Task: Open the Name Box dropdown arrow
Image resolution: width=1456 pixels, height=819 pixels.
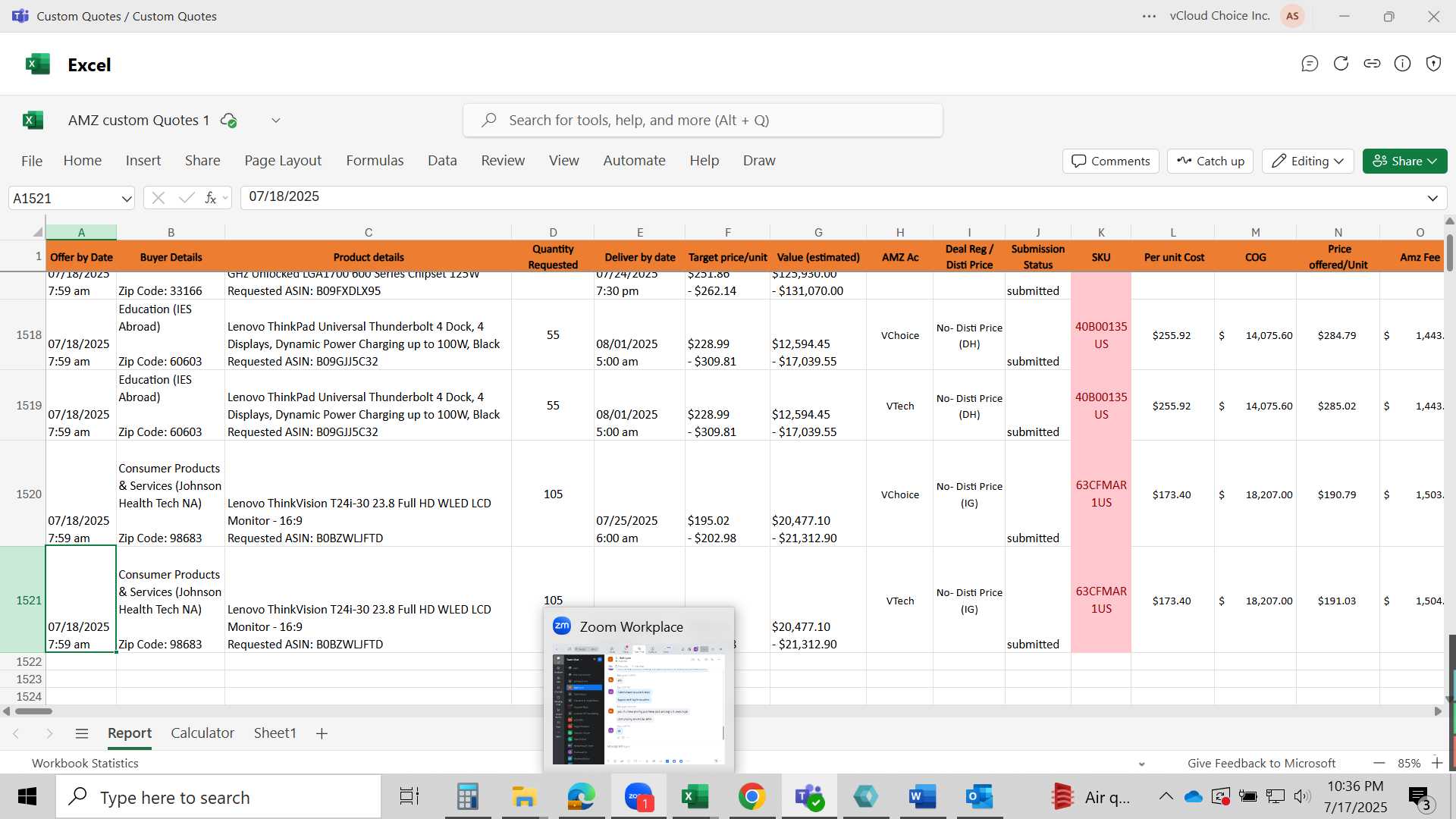Action: [126, 199]
